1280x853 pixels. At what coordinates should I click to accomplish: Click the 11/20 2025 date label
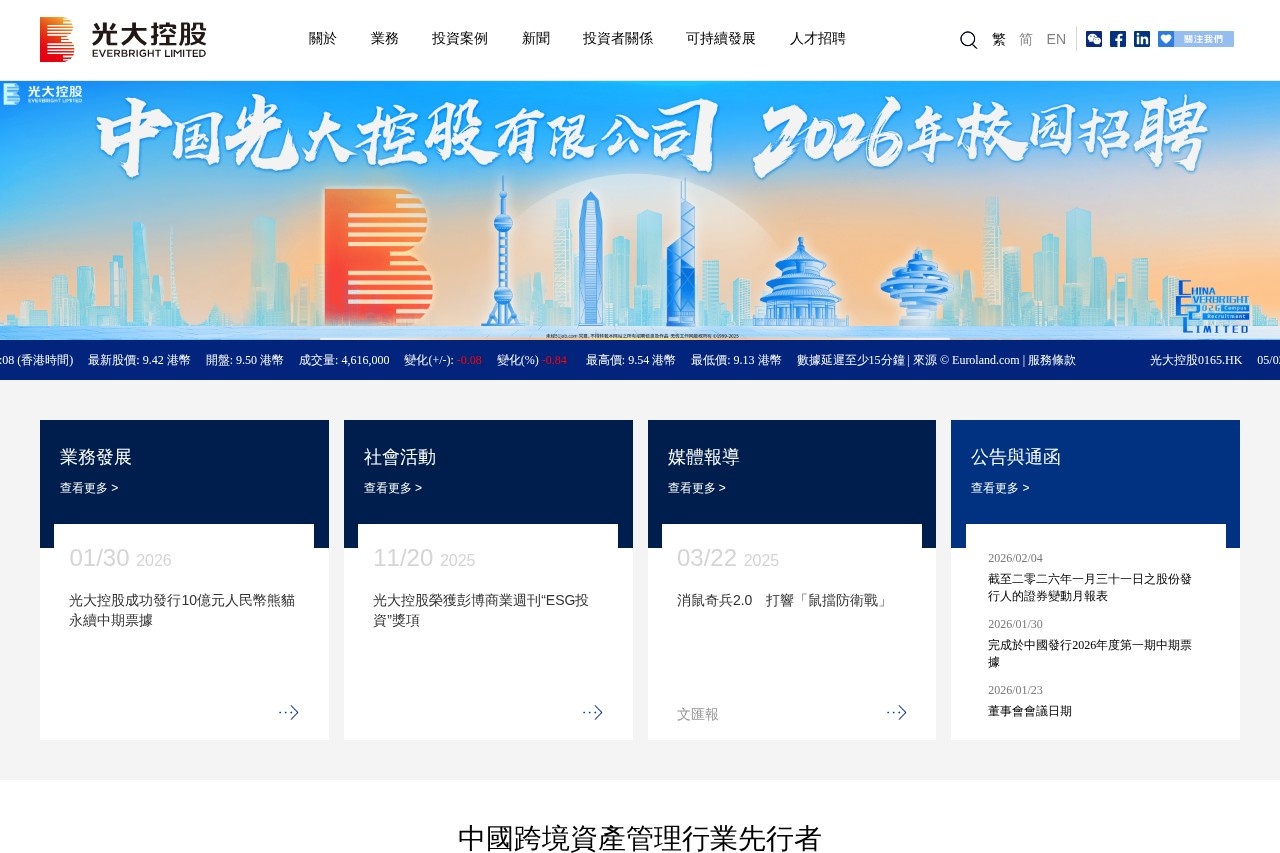tap(424, 558)
